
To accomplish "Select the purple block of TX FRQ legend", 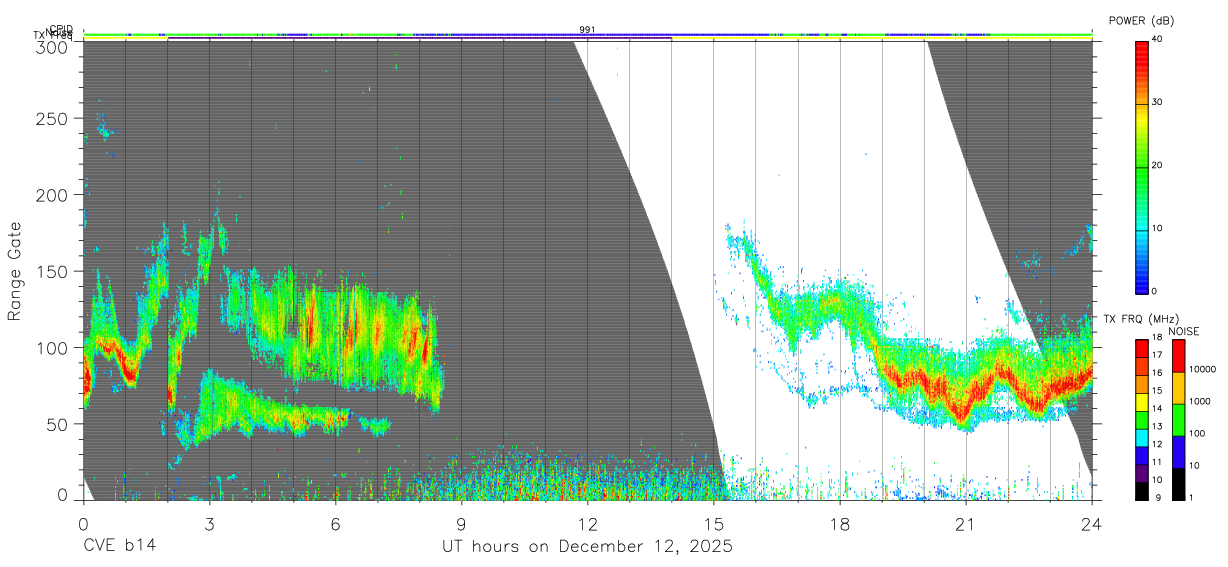I will pyautogui.click(x=1142, y=474).
